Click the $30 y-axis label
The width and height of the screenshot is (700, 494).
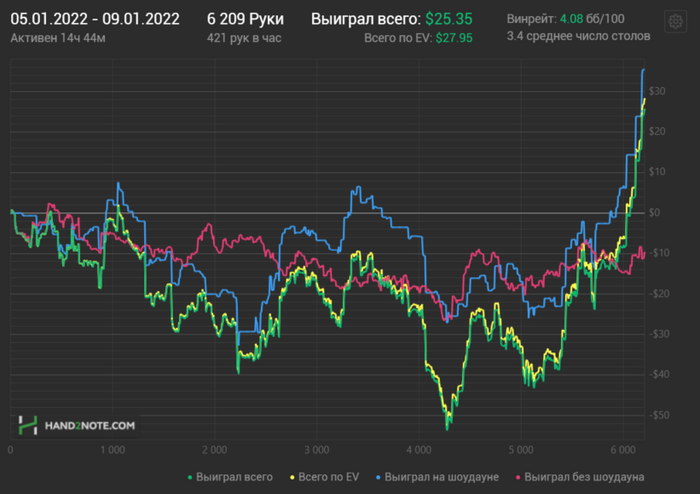point(657,91)
